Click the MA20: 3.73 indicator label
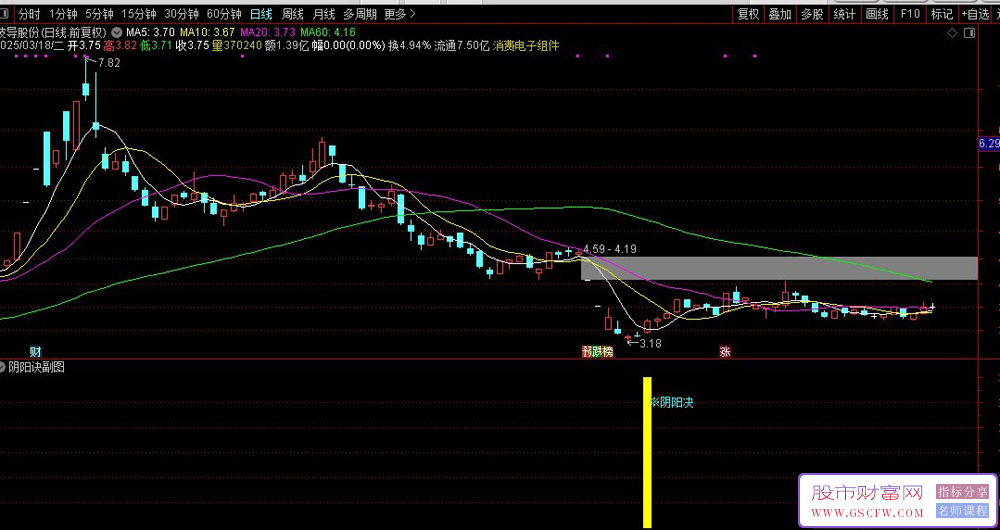Screen dimensions: 1000x530 [268, 32]
